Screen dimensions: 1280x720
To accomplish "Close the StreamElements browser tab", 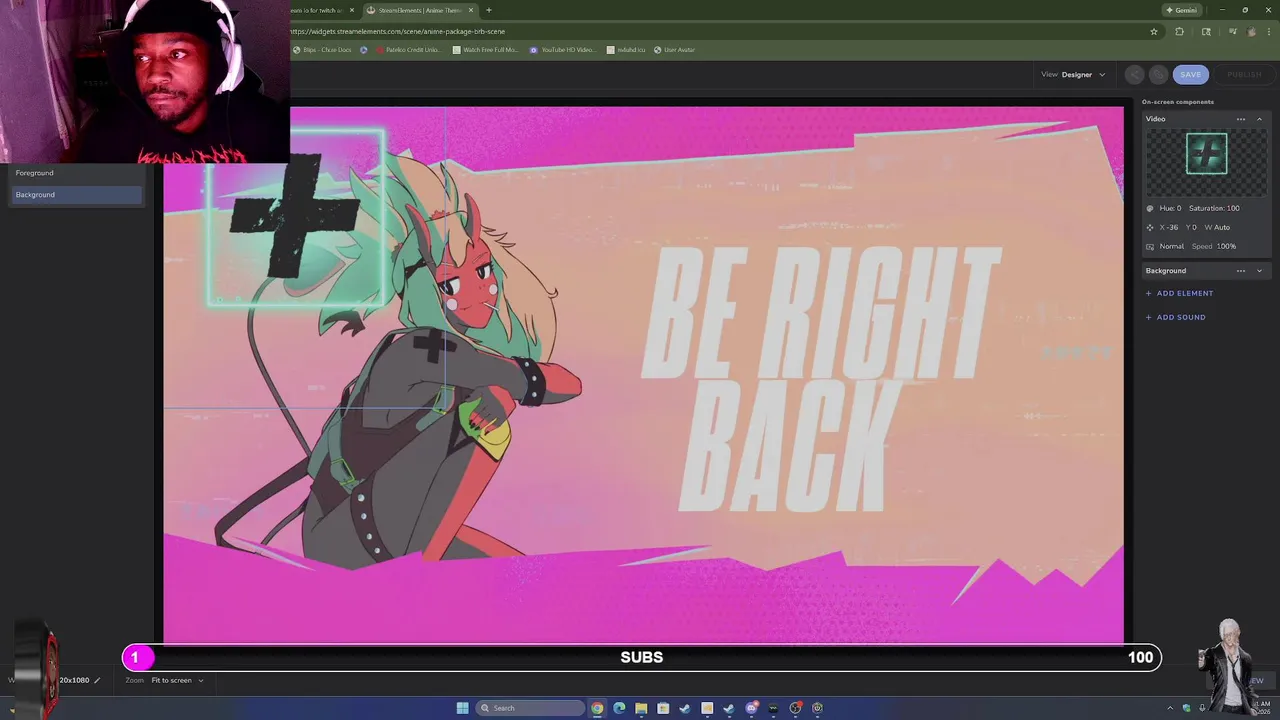I will pos(471,10).
